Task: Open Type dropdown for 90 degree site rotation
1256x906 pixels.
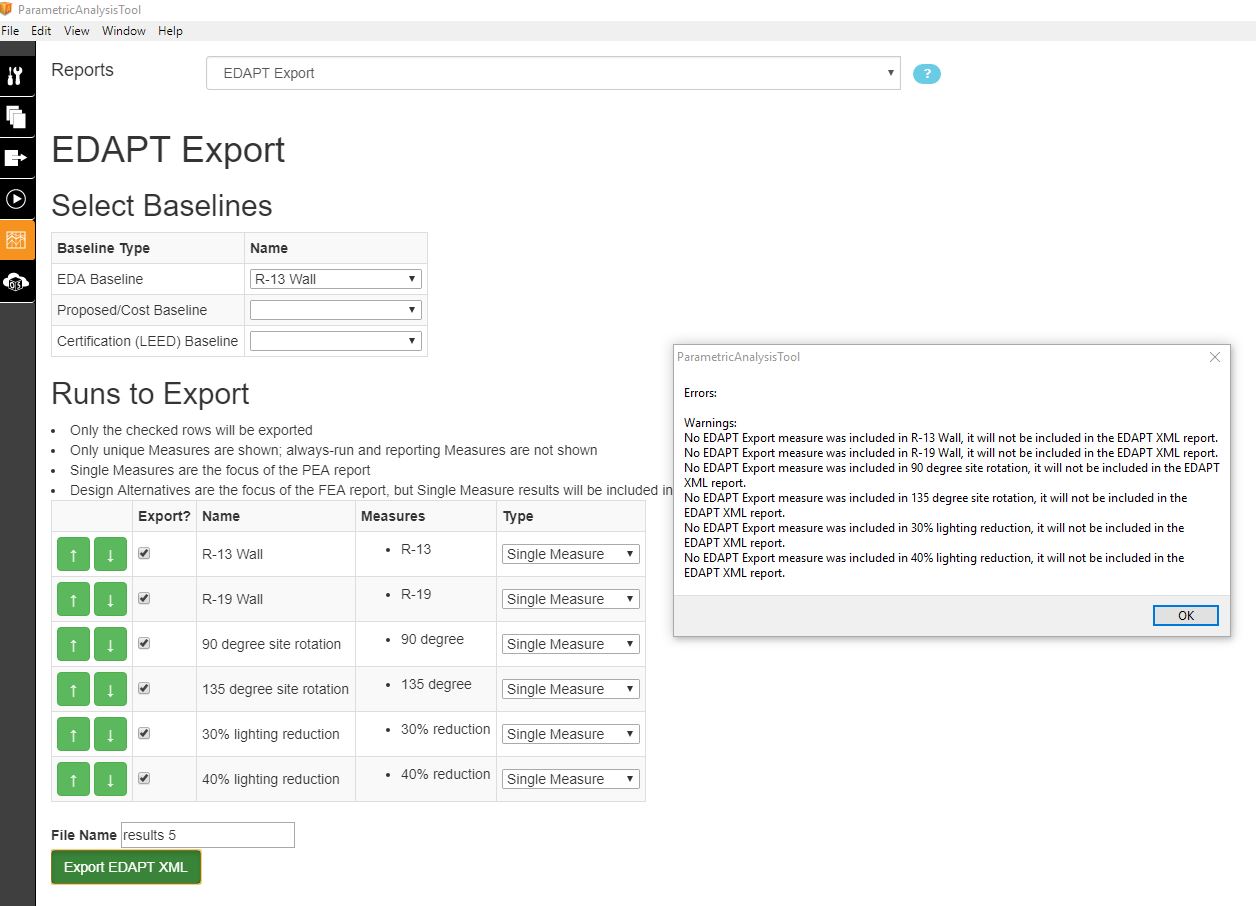Action: pyautogui.click(x=570, y=644)
